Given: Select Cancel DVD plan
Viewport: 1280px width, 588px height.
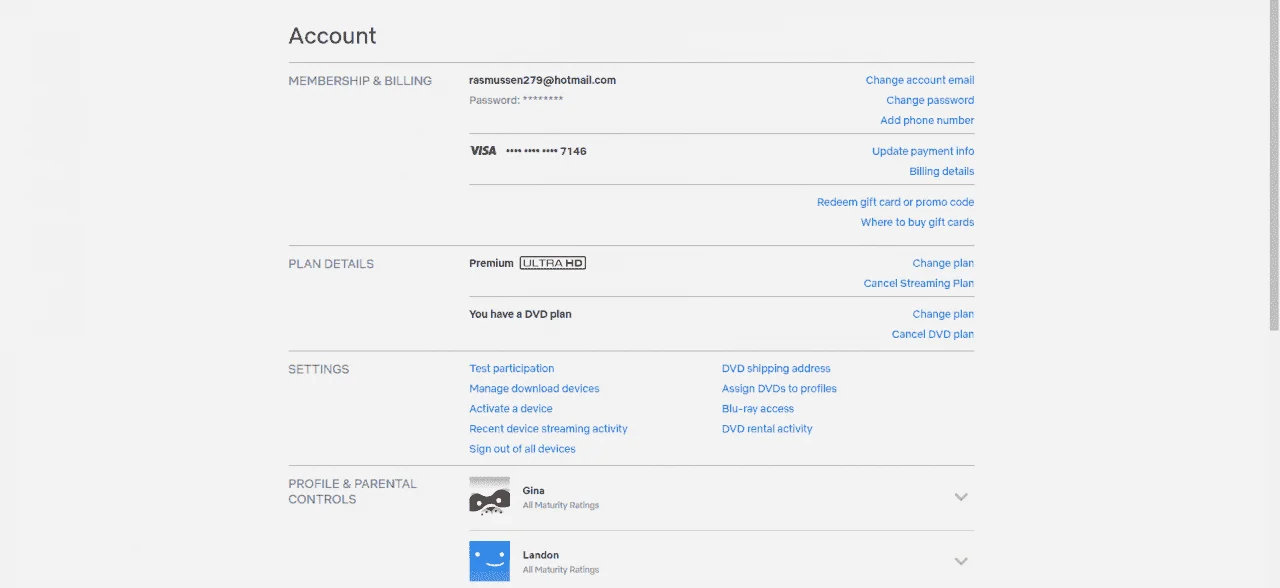Looking at the screenshot, I should click(x=932, y=334).
